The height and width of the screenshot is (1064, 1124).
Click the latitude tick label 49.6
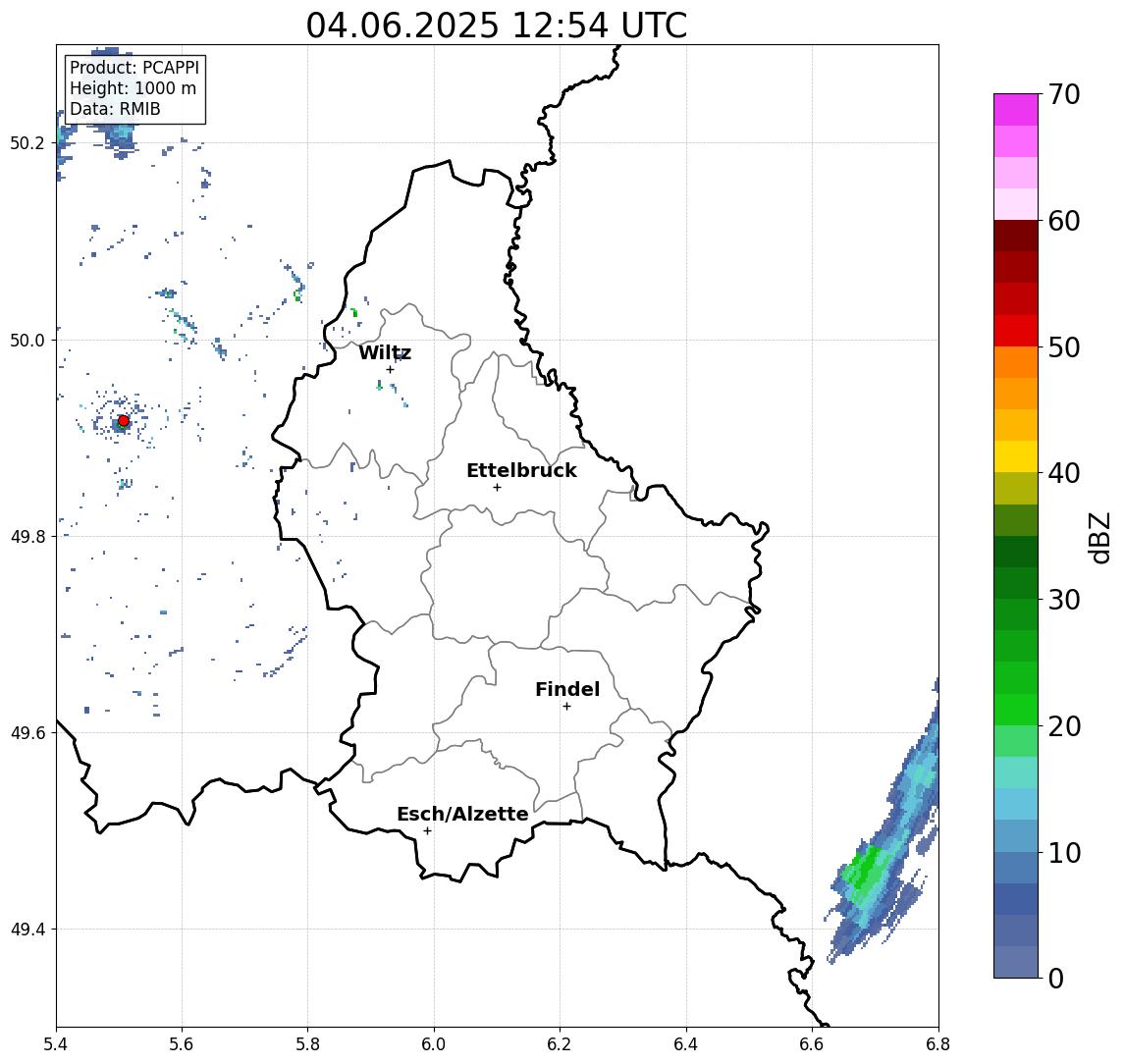pos(27,733)
